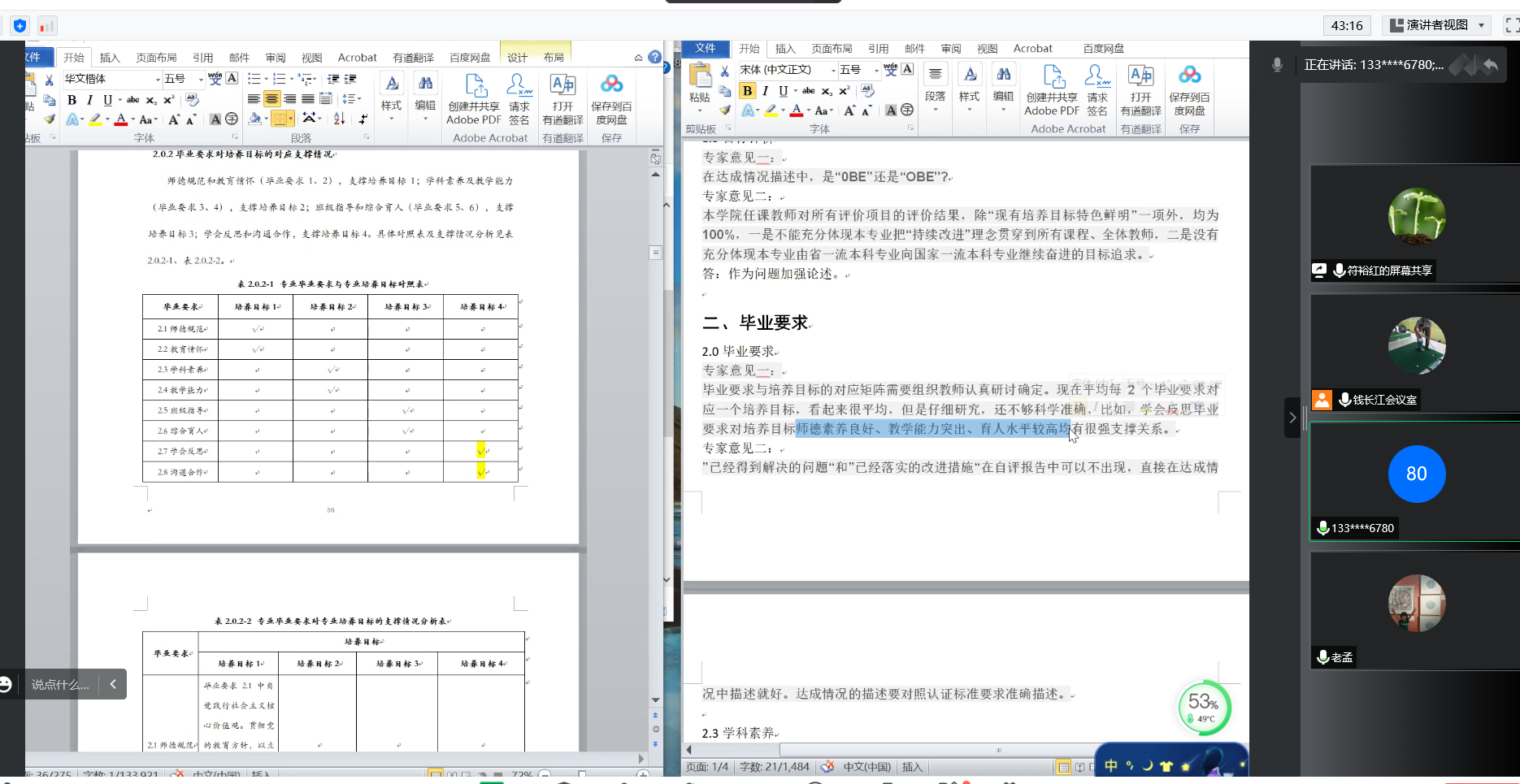Viewport: 1520px width, 784px height.
Task: Toggle Italic in the left Word window
Action: pos(89,100)
